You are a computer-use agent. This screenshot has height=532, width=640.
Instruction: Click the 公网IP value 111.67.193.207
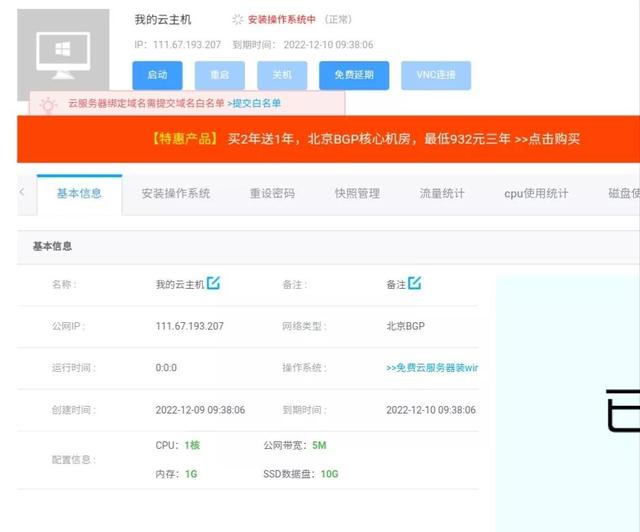[x=189, y=326]
